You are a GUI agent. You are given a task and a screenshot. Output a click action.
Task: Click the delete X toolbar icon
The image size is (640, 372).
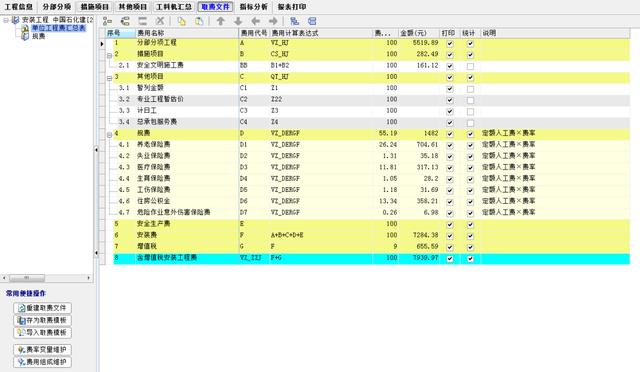[160, 21]
